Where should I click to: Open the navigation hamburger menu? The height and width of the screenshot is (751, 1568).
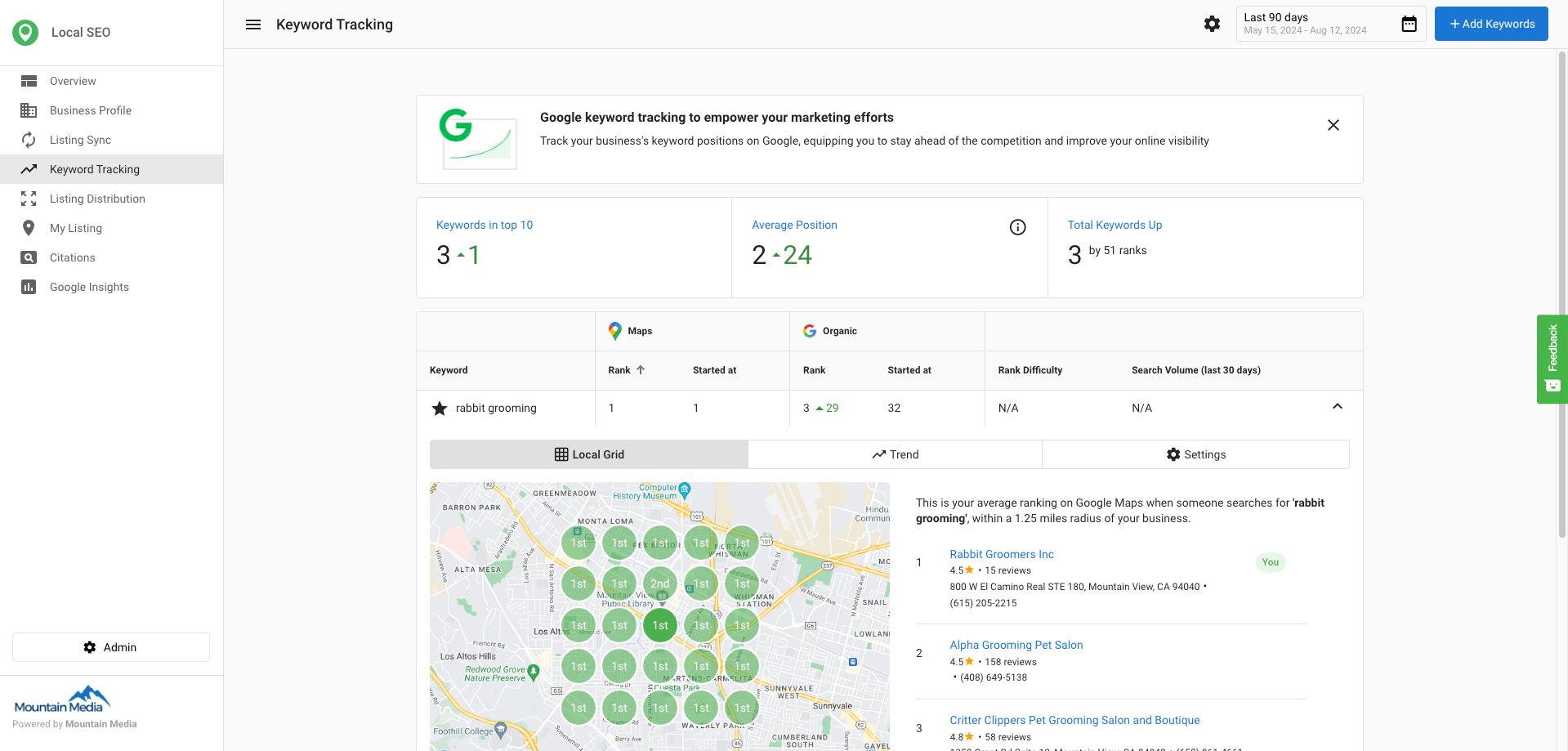click(x=253, y=25)
